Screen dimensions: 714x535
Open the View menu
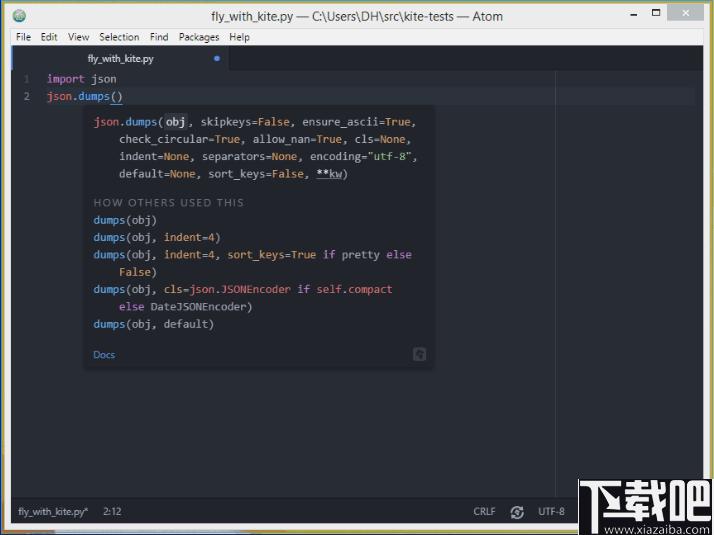click(x=78, y=37)
